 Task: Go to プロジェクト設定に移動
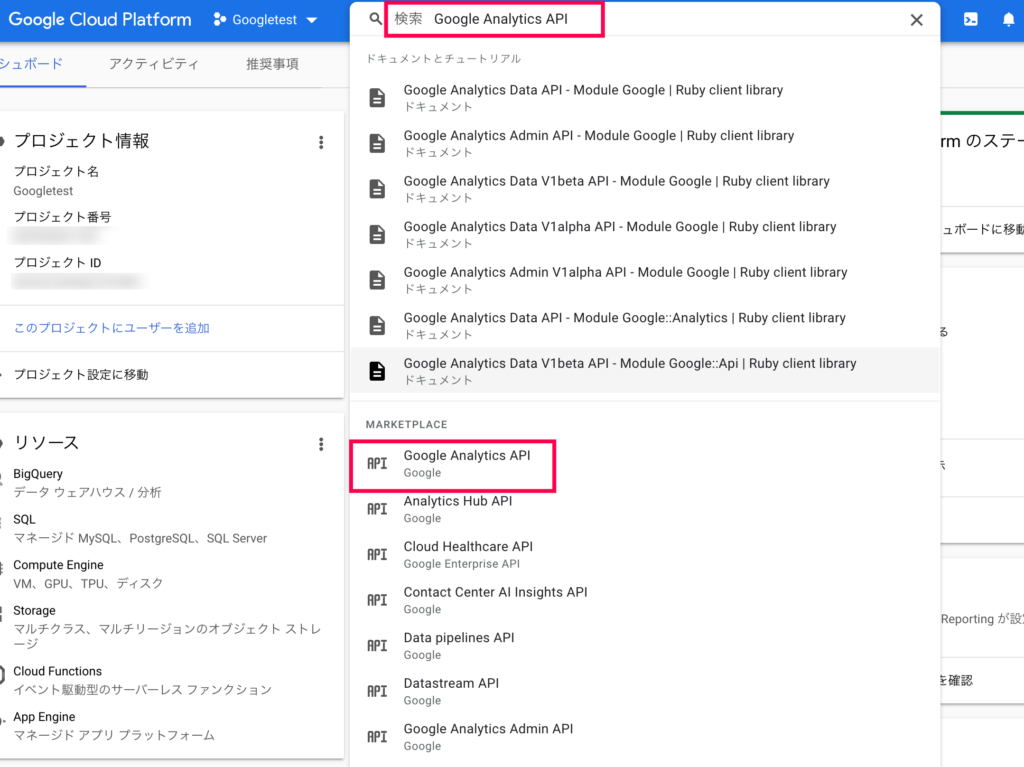tap(81, 374)
